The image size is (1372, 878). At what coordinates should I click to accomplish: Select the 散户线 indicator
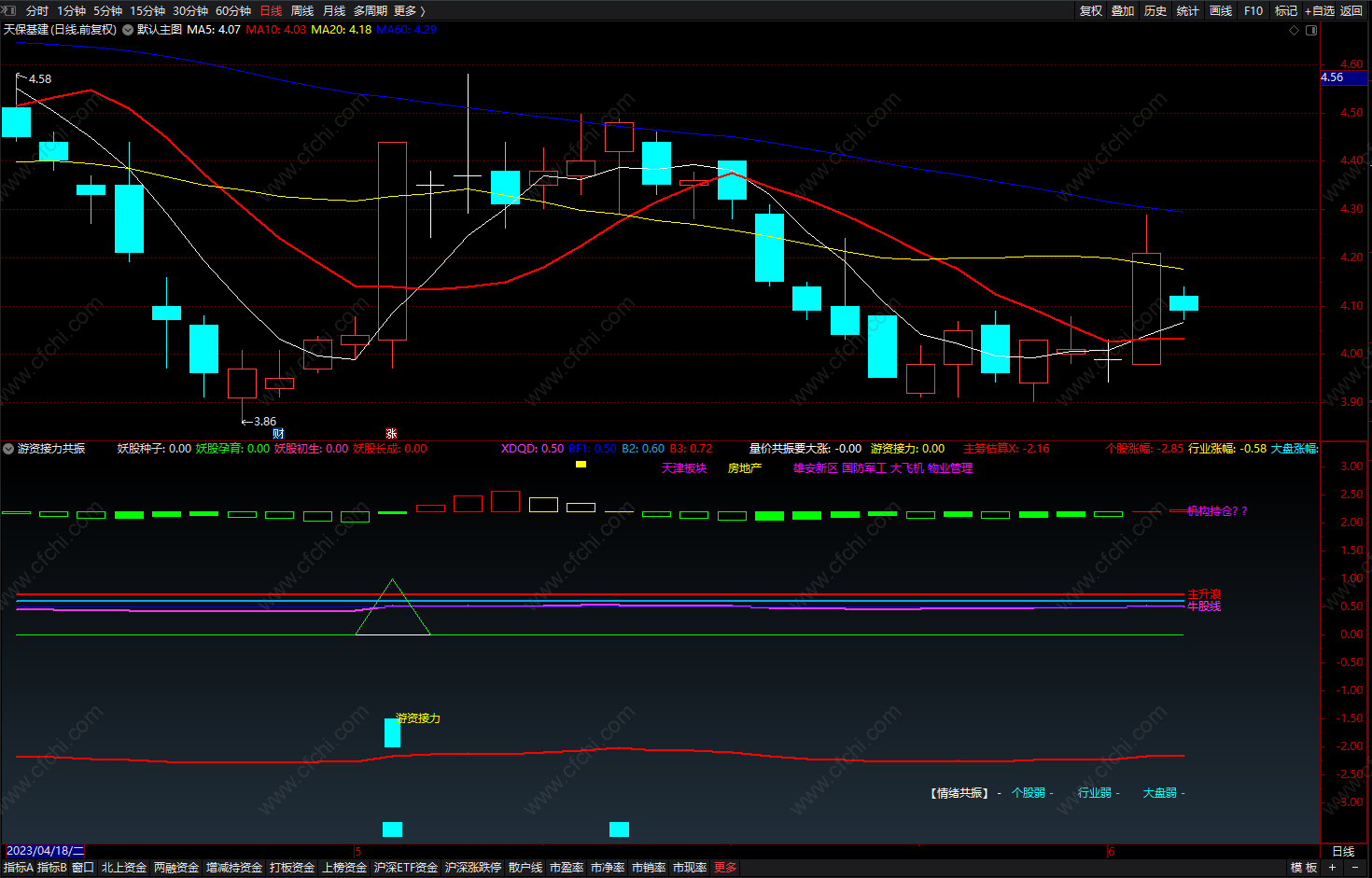(525, 868)
